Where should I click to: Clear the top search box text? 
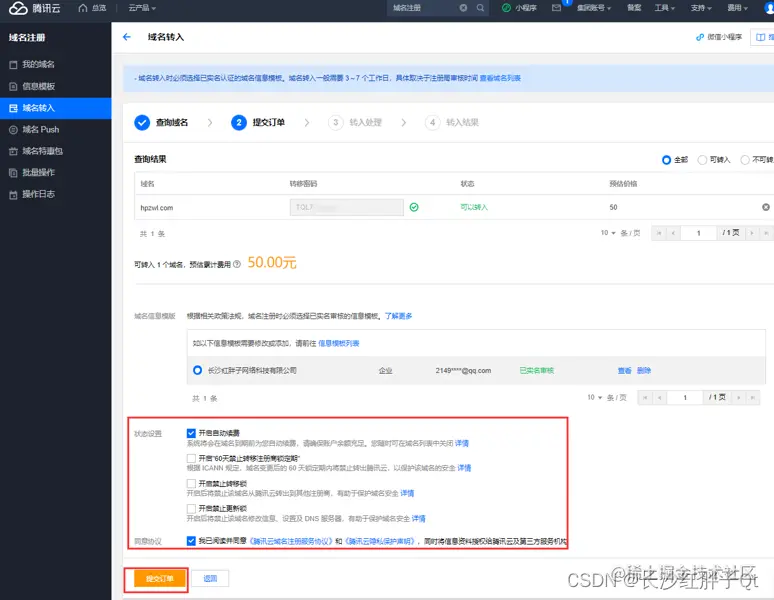point(464,8)
